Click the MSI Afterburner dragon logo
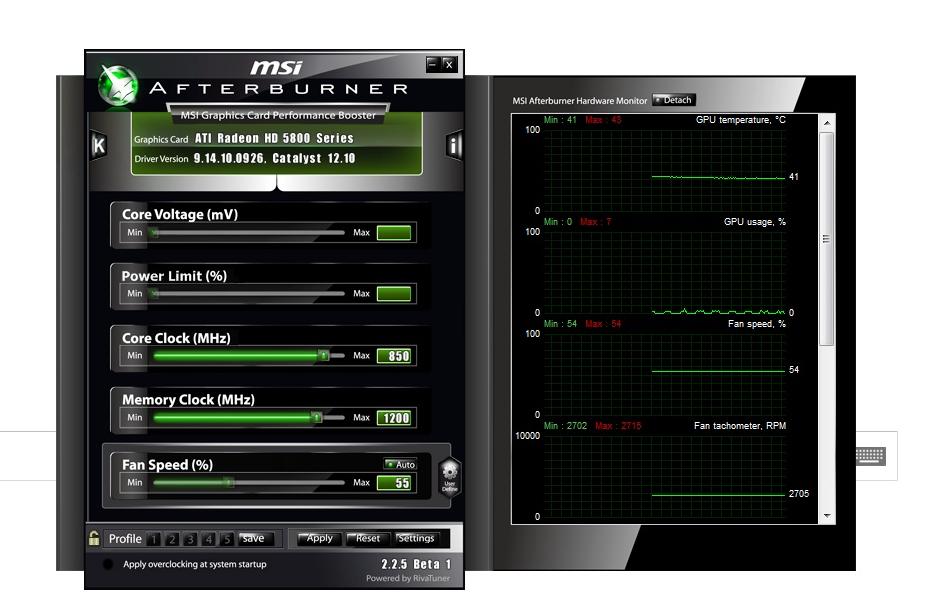 (x=118, y=86)
